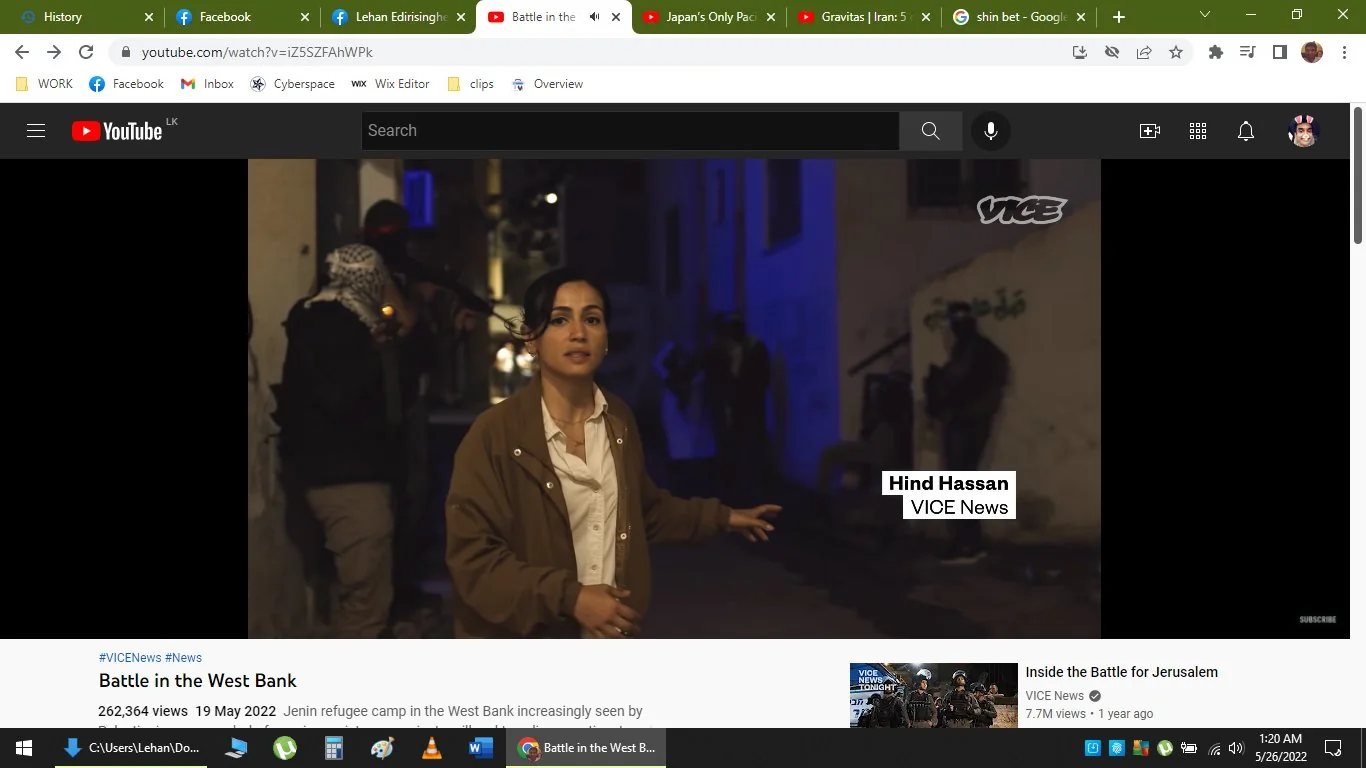Click the #News hashtag link
Screen dimensions: 1366x768
184,658
